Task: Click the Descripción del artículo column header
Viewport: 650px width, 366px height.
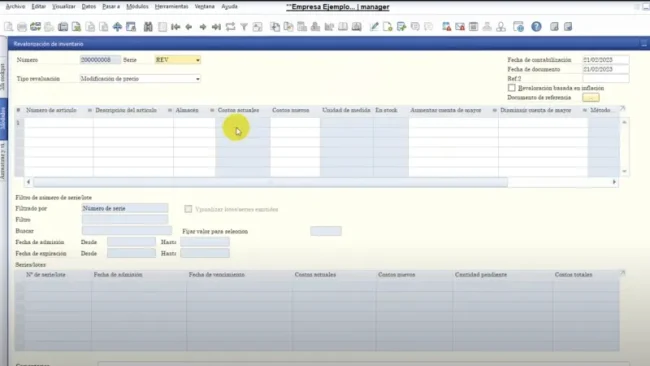Action: point(126,110)
